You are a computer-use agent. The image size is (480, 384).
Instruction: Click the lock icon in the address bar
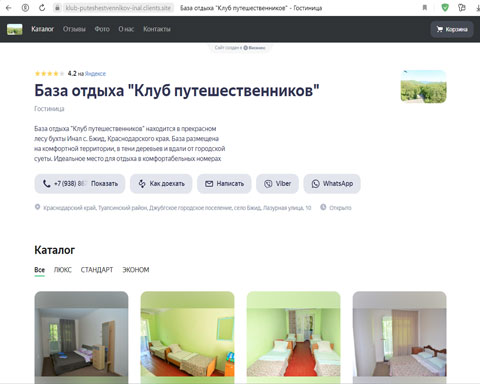click(x=57, y=8)
